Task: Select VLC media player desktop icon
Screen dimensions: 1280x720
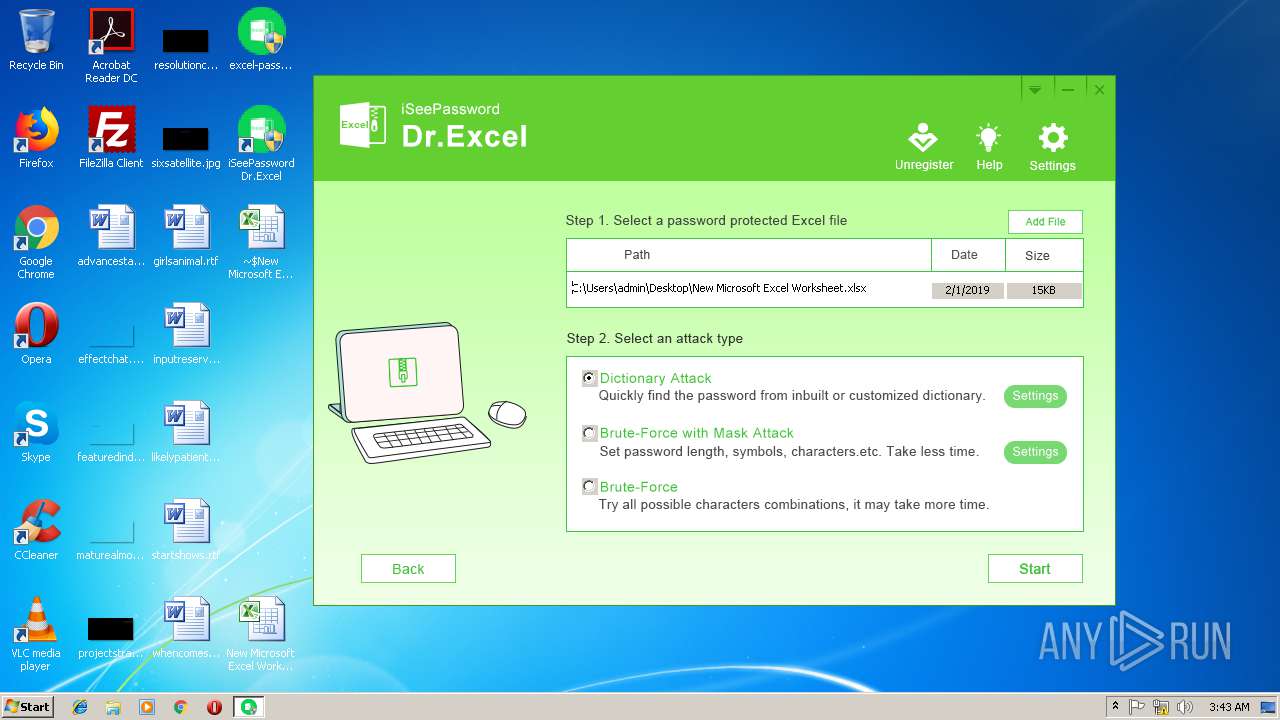Action: (36, 634)
